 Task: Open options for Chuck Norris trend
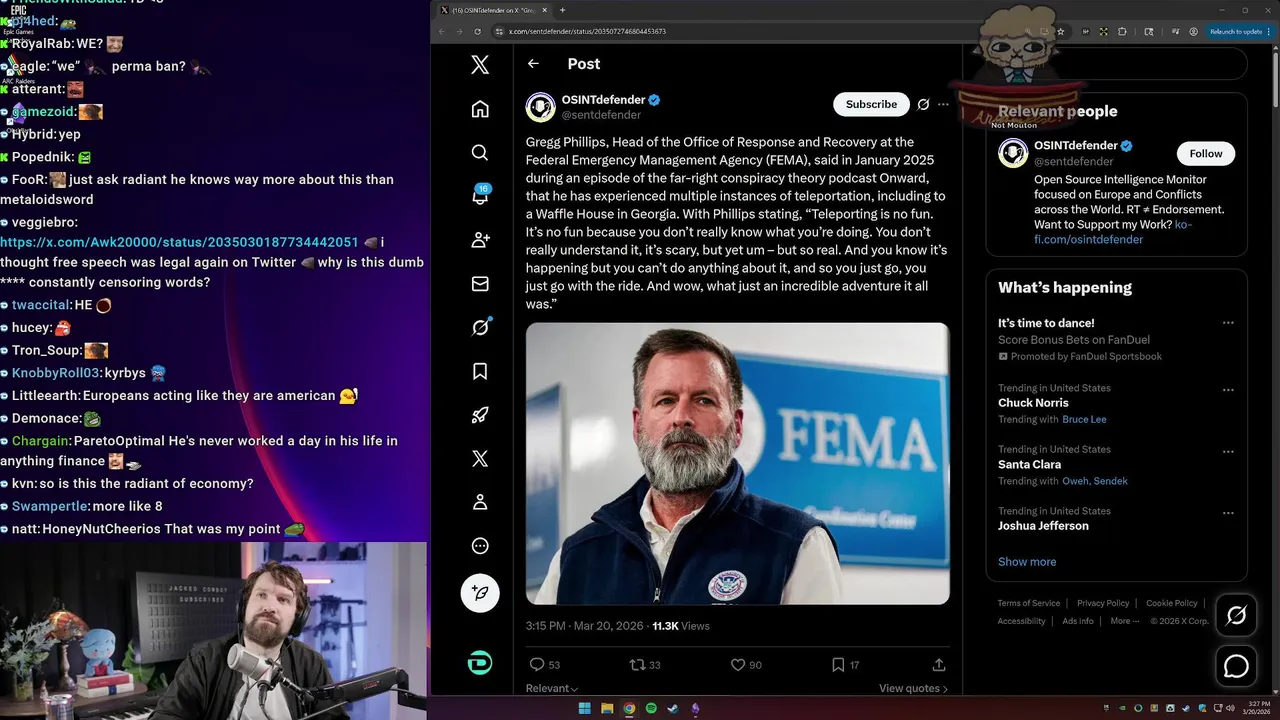click(x=1228, y=390)
